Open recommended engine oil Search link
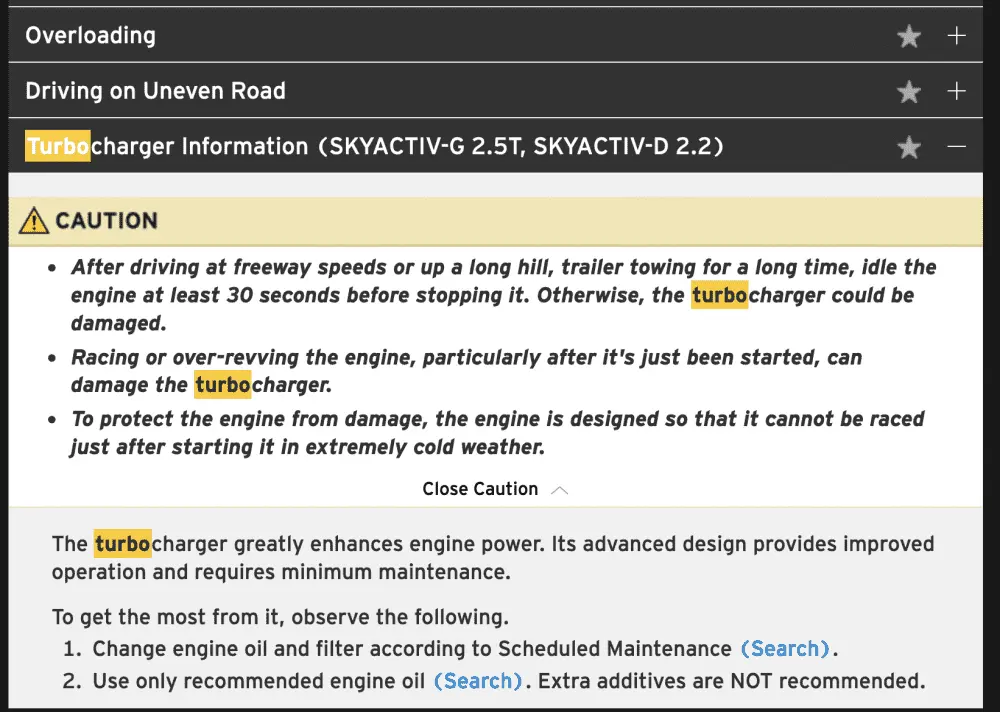The image size is (1000, 712). [x=478, y=681]
